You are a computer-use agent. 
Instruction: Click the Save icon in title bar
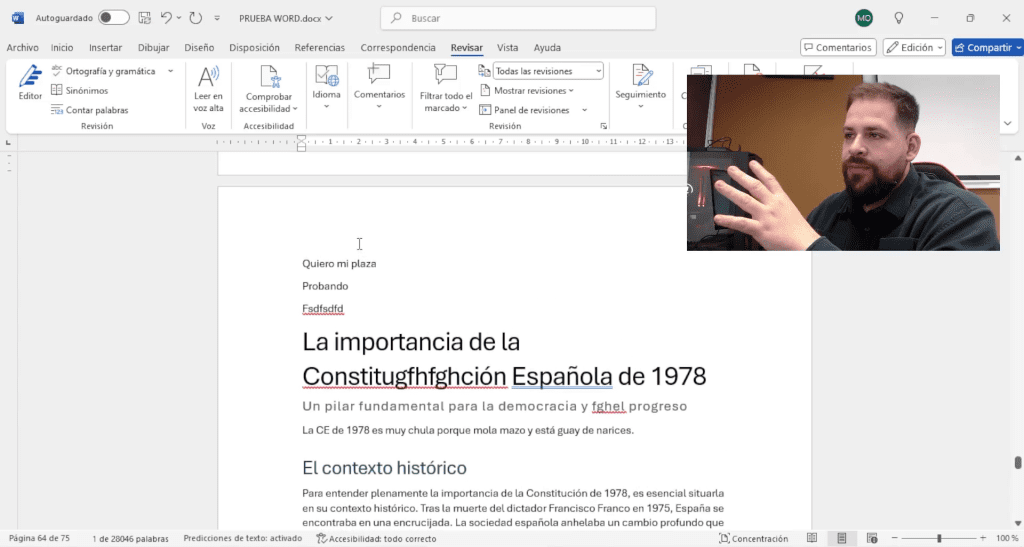(x=145, y=18)
